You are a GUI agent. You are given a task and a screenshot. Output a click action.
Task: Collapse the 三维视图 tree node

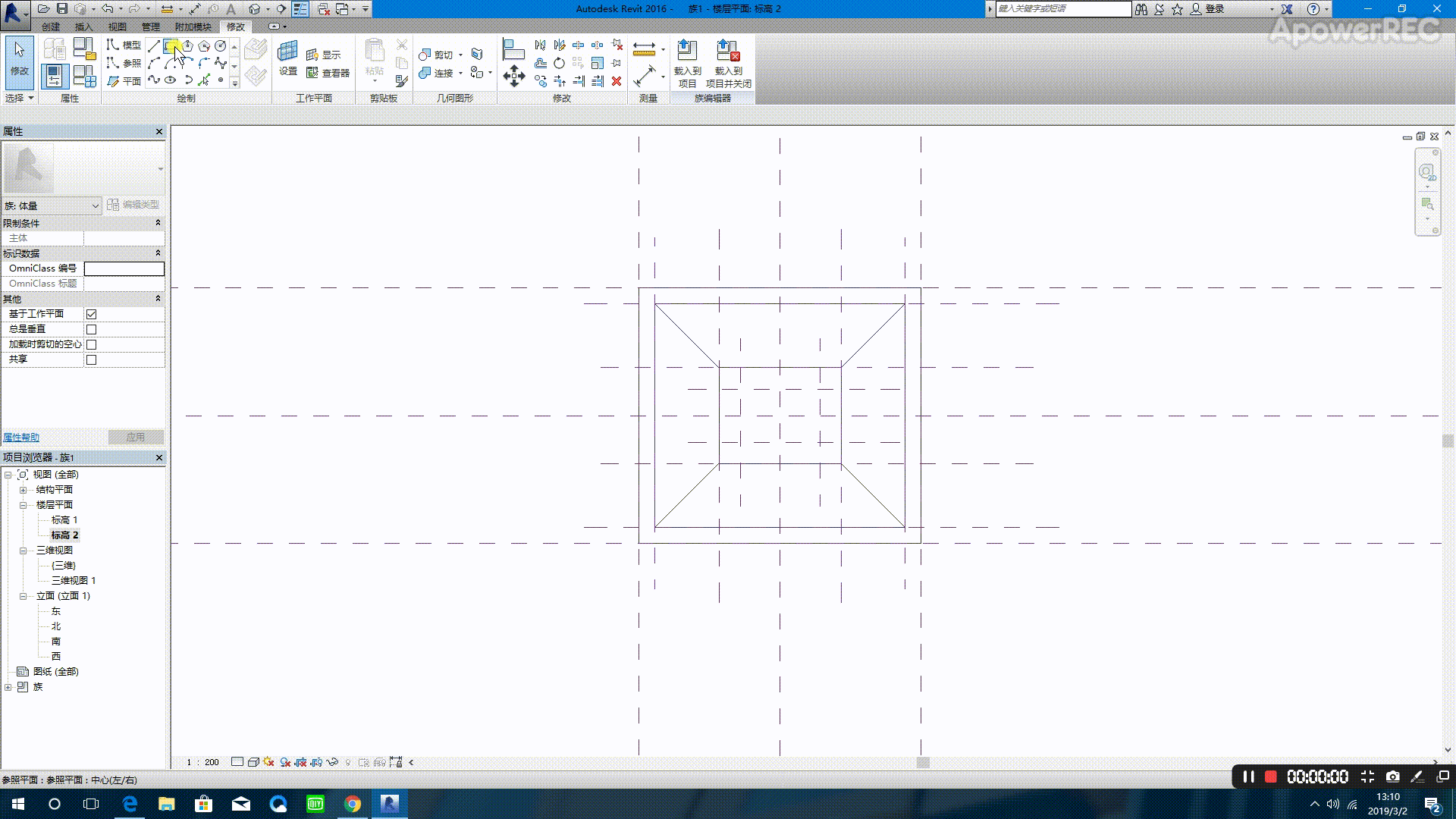[23, 551]
